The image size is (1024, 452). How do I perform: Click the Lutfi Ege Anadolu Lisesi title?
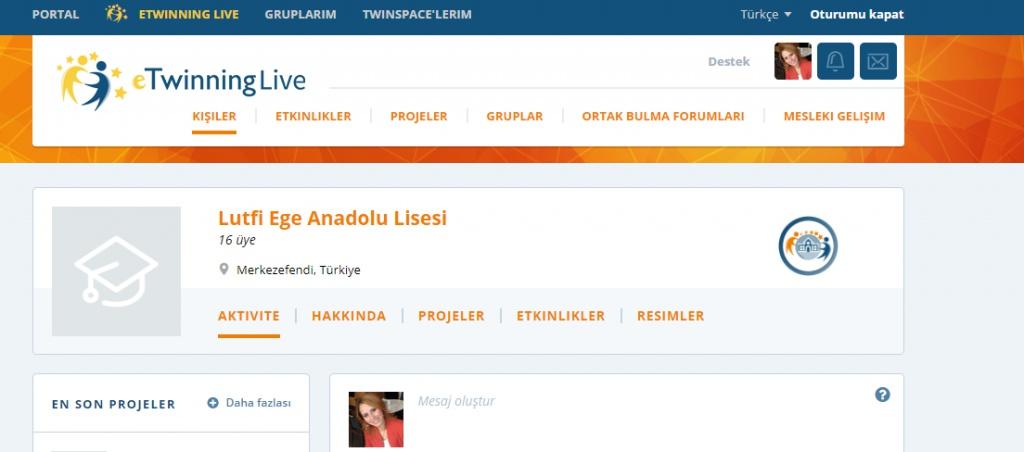pyautogui.click(x=332, y=218)
